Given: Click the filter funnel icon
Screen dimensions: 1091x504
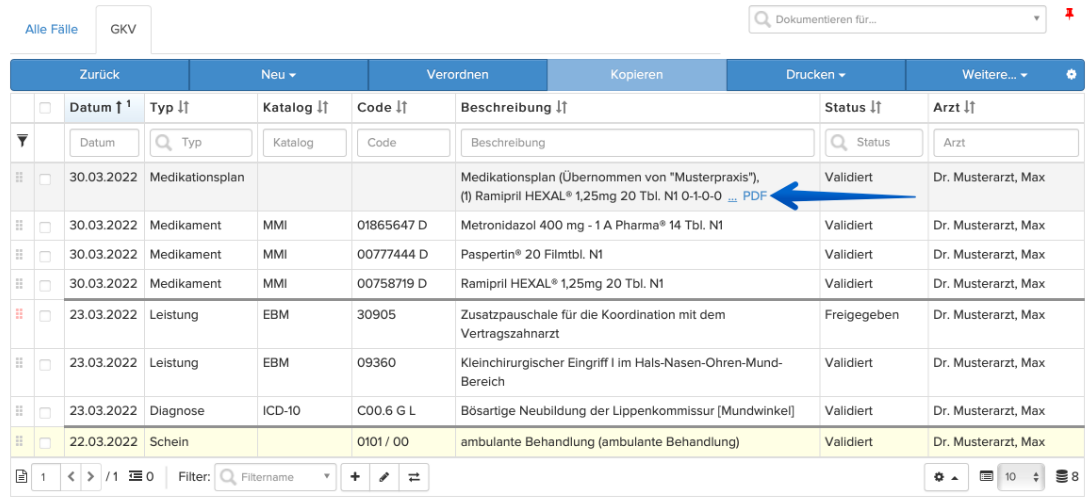Looking at the screenshot, I should (22, 141).
